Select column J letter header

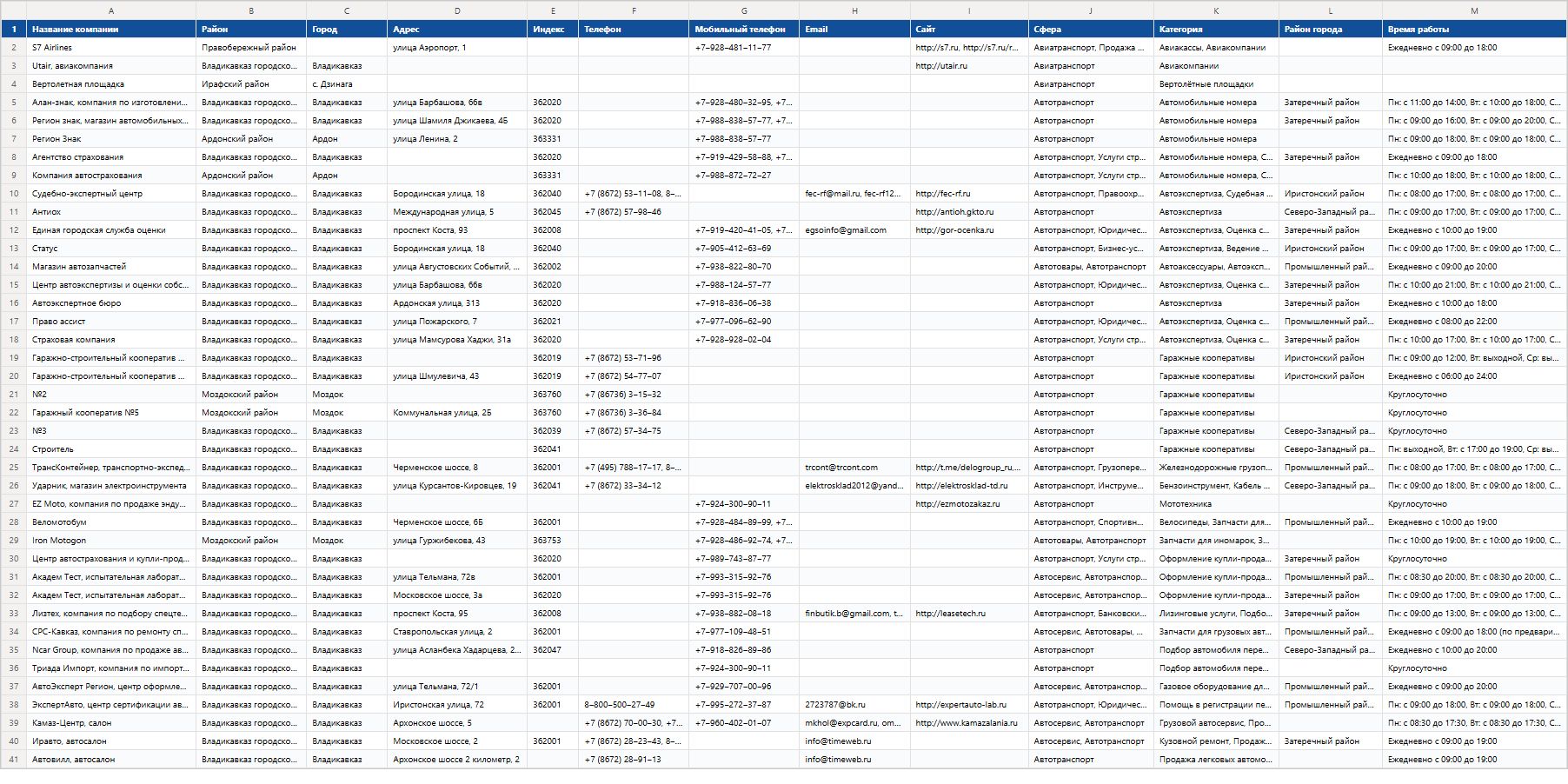click(x=1091, y=10)
